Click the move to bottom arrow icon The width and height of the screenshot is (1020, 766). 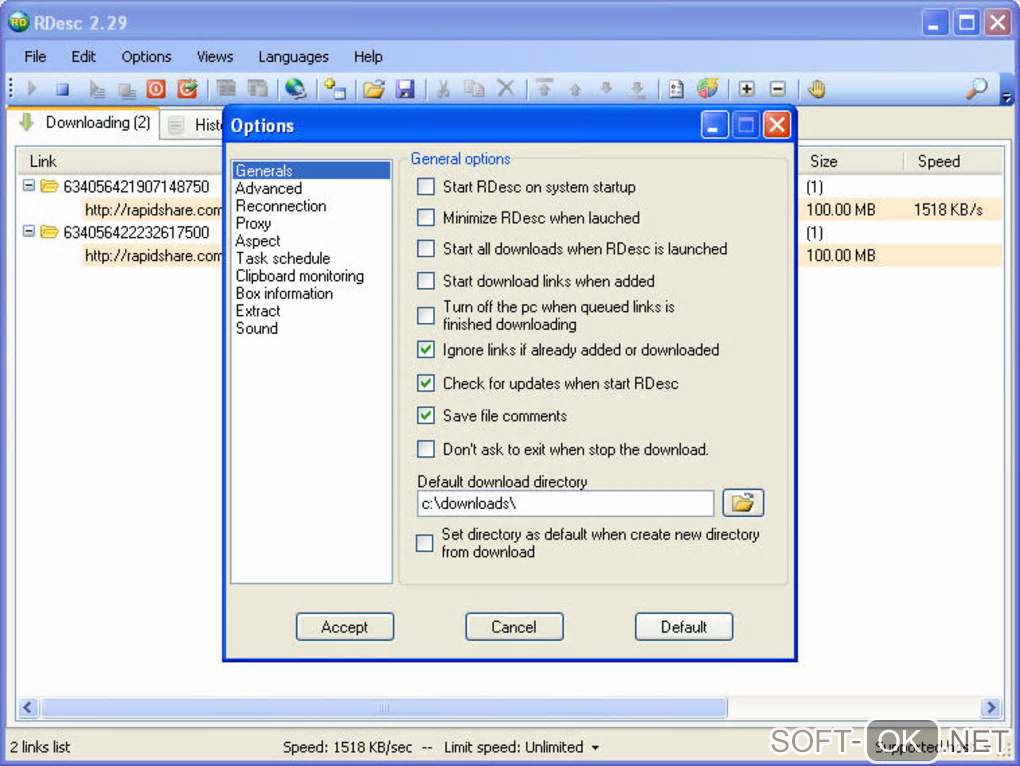point(638,89)
